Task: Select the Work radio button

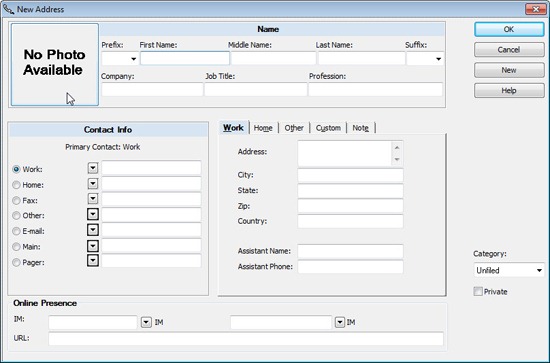Action: click(16, 169)
